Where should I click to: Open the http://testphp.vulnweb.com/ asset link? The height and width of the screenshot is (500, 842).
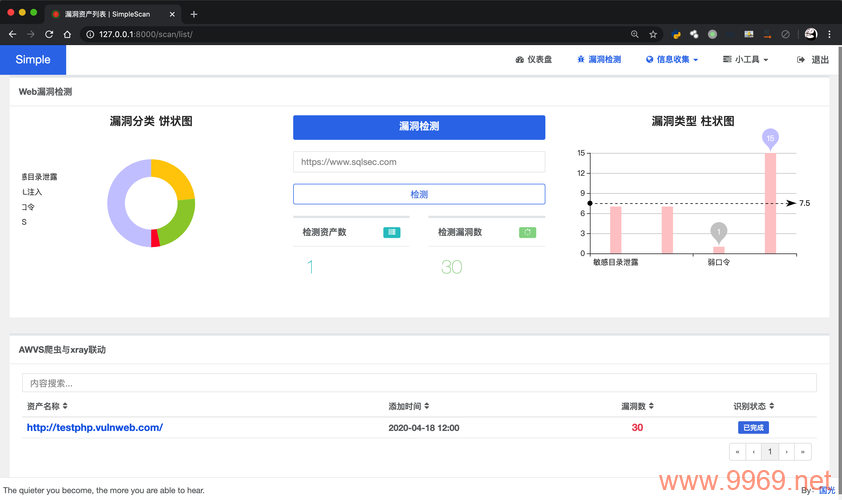(95, 427)
